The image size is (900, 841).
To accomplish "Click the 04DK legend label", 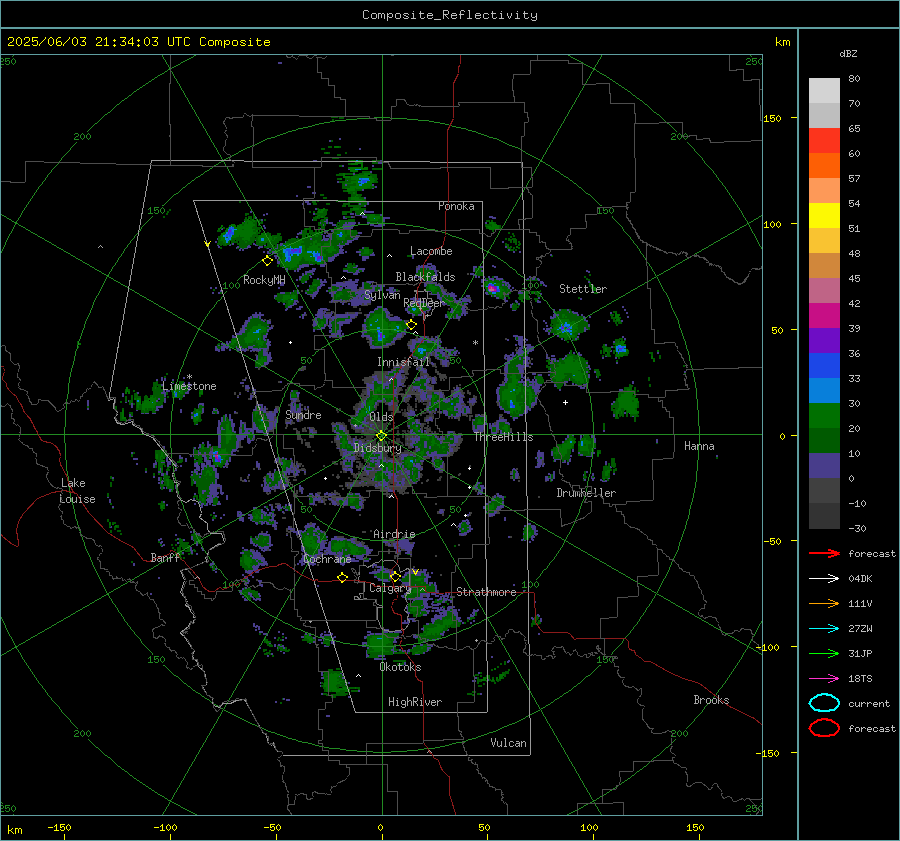I will point(860,579).
